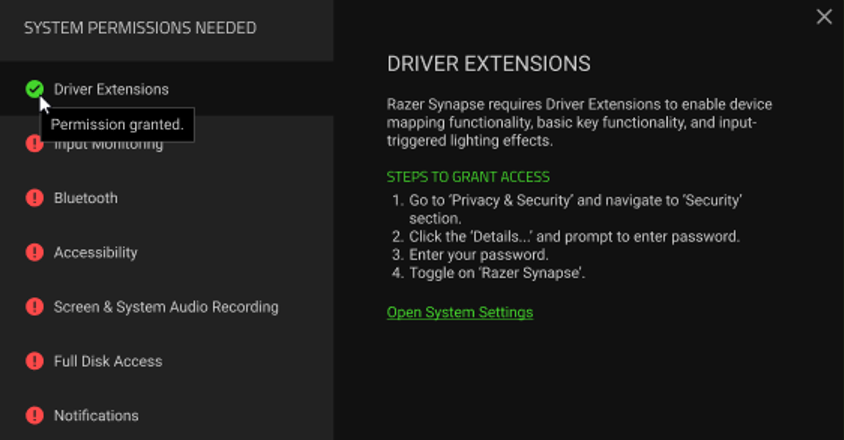The width and height of the screenshot is (844, 440).
Task: Click the DRIVER EXTENSIONS heading in details pane
Action: click(489, 64)
